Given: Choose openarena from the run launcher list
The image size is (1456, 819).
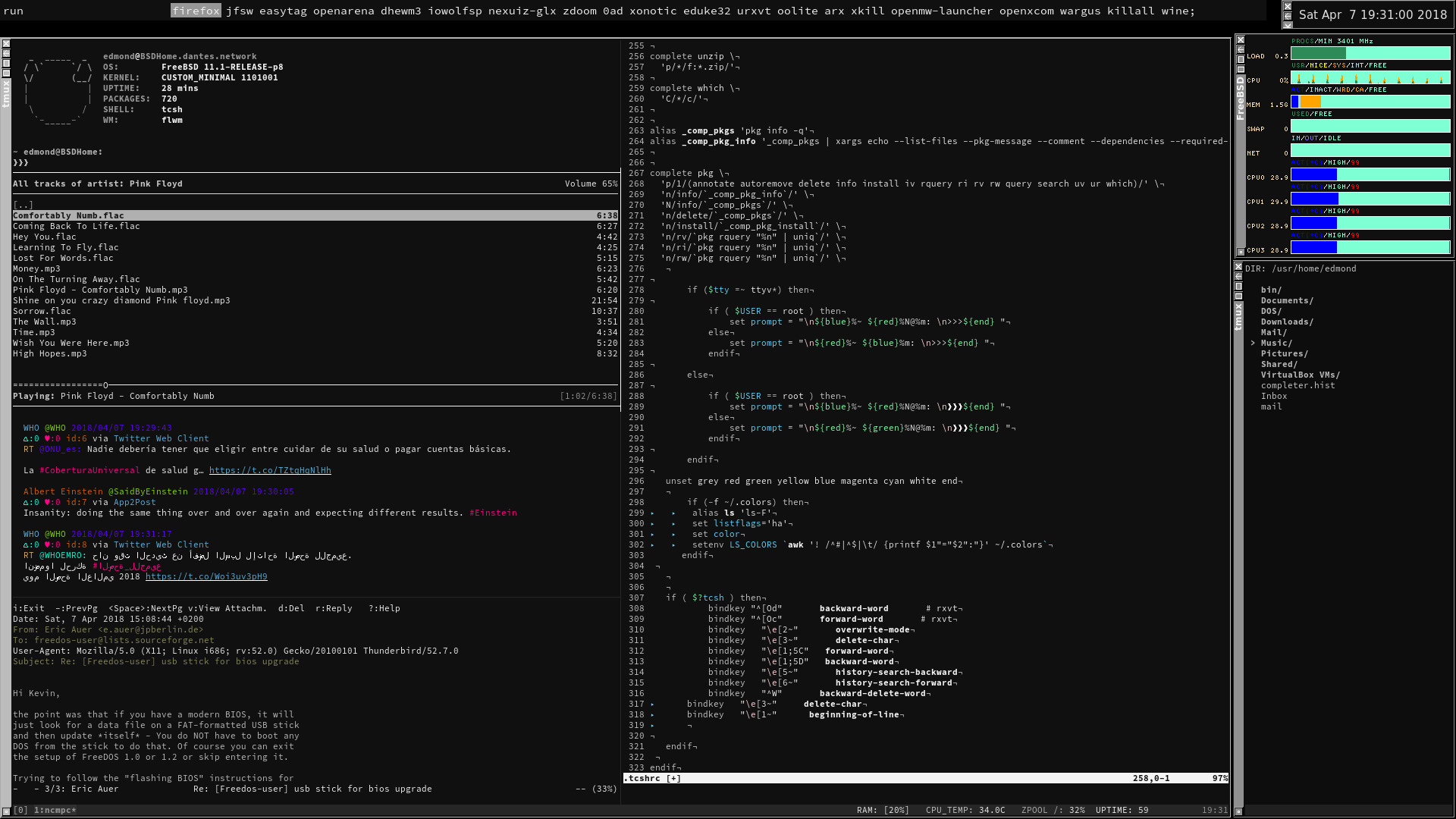Looking at the screenshot, I should [344, 11].
